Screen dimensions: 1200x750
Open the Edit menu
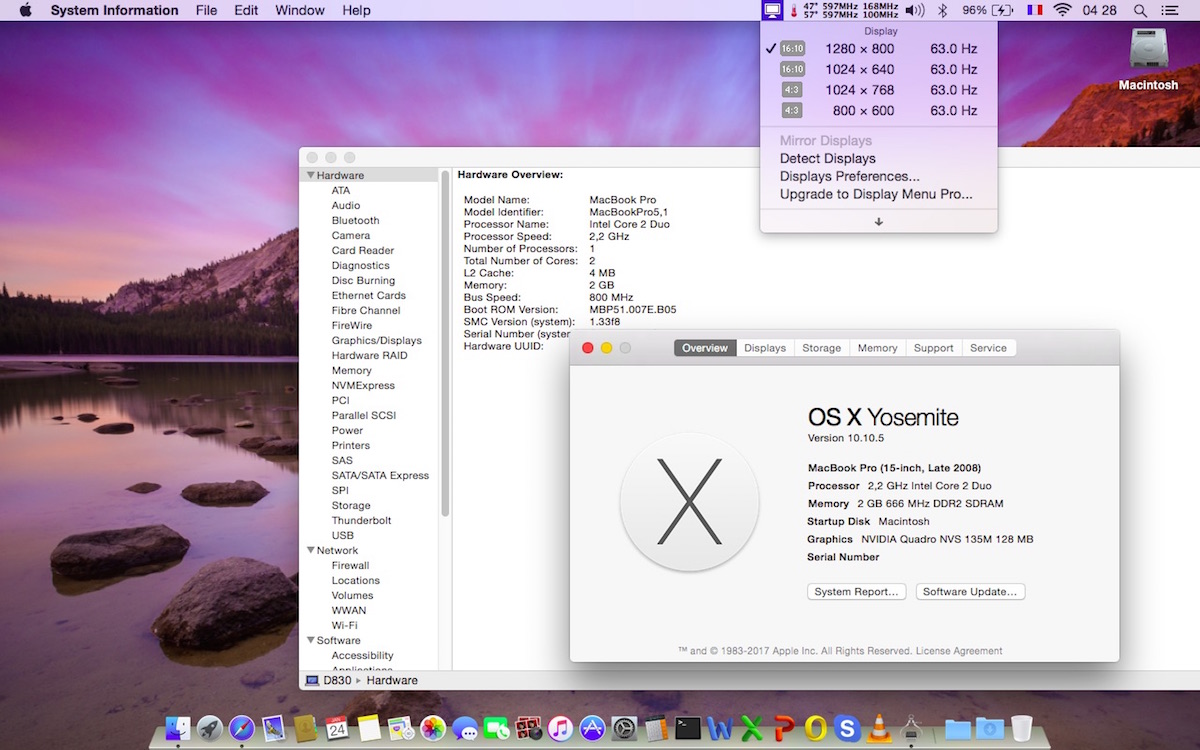(x=246, y=11)
